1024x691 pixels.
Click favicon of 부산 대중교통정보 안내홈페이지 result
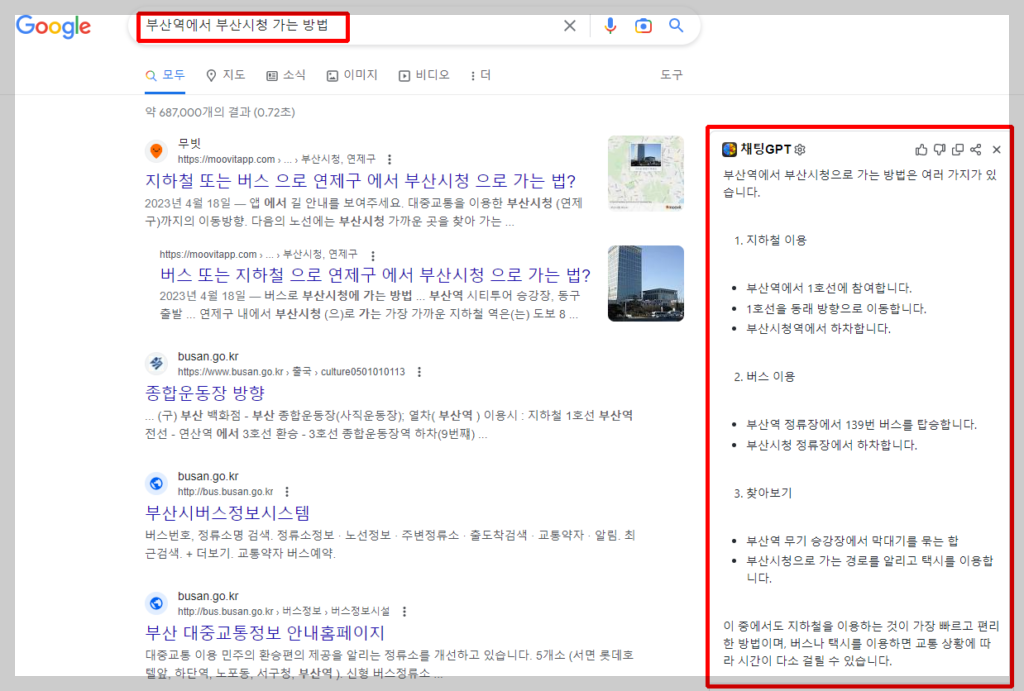point(156,603)
